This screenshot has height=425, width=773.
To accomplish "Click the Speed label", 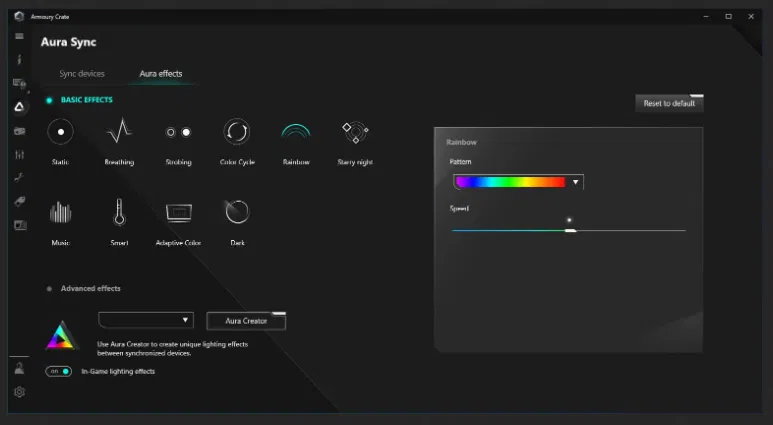I will click(x=459, y=209).
